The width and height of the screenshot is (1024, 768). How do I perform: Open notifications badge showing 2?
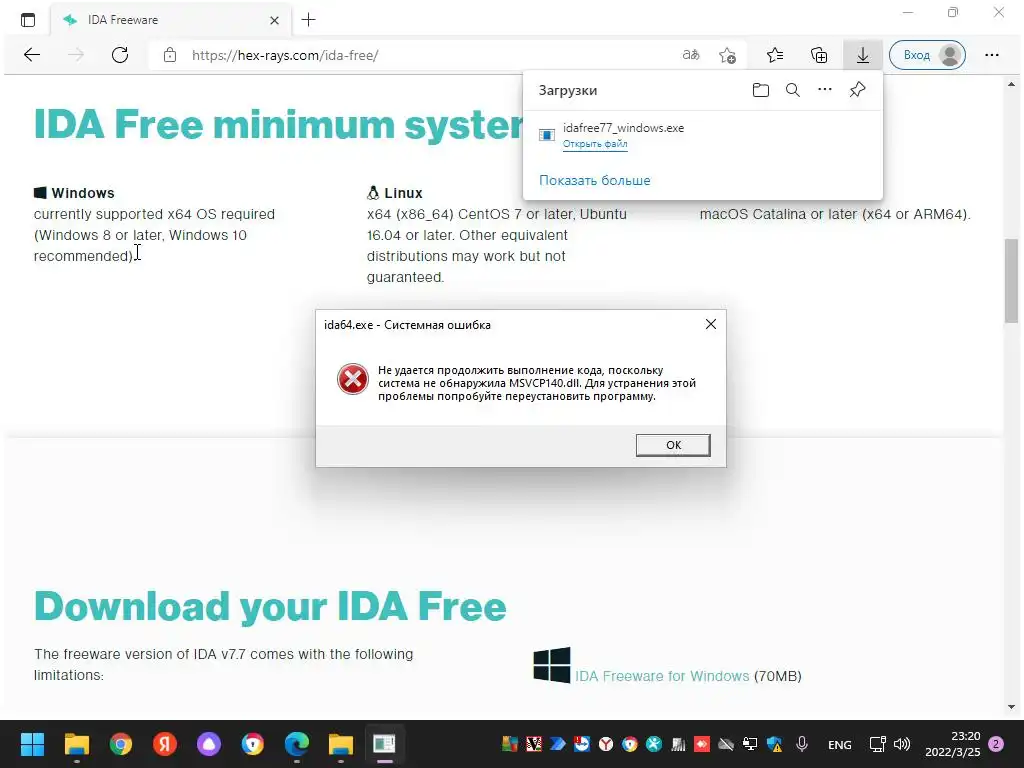pos(996,743)
